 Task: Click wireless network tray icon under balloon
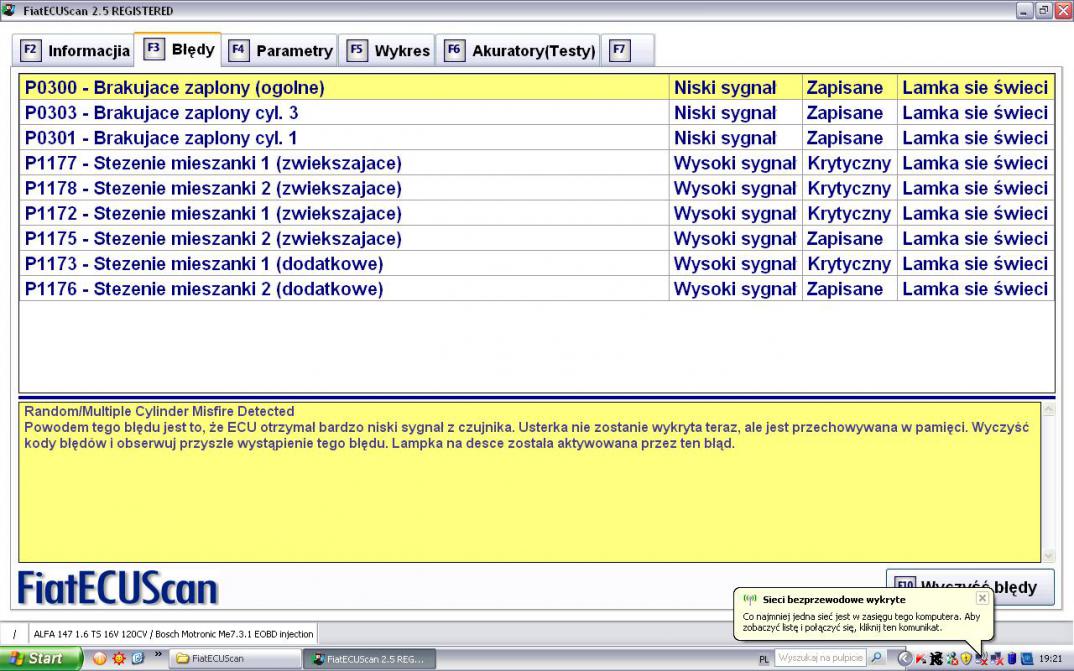point(982,659)
